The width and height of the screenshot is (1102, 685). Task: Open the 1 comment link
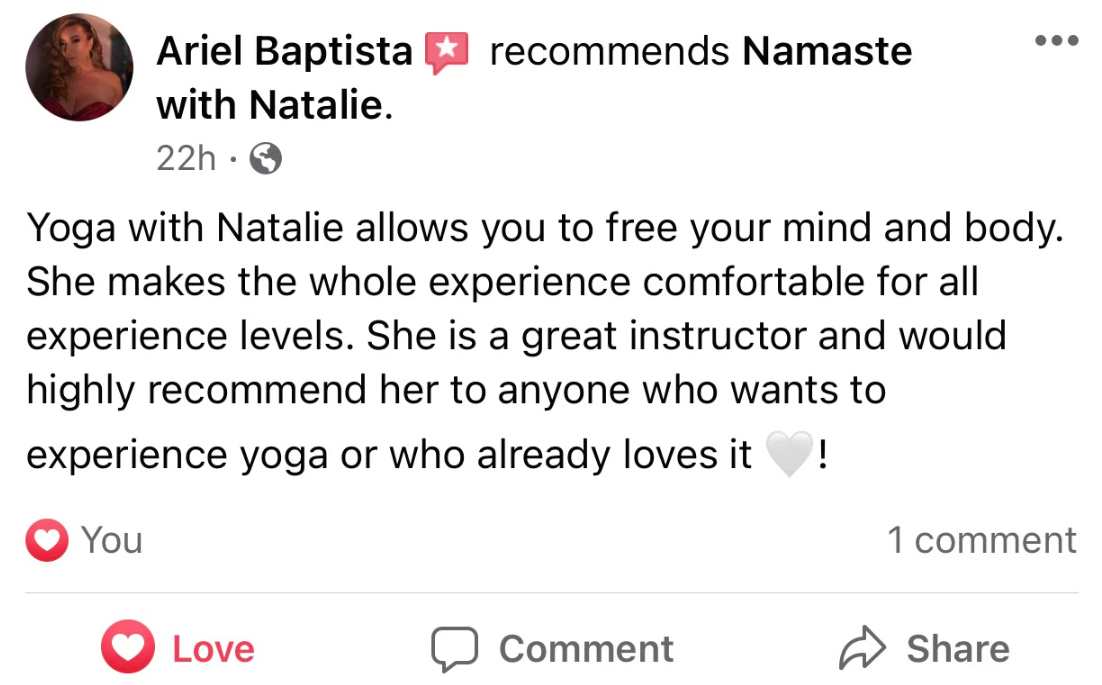pyautogui.click(x=981, y=541)
